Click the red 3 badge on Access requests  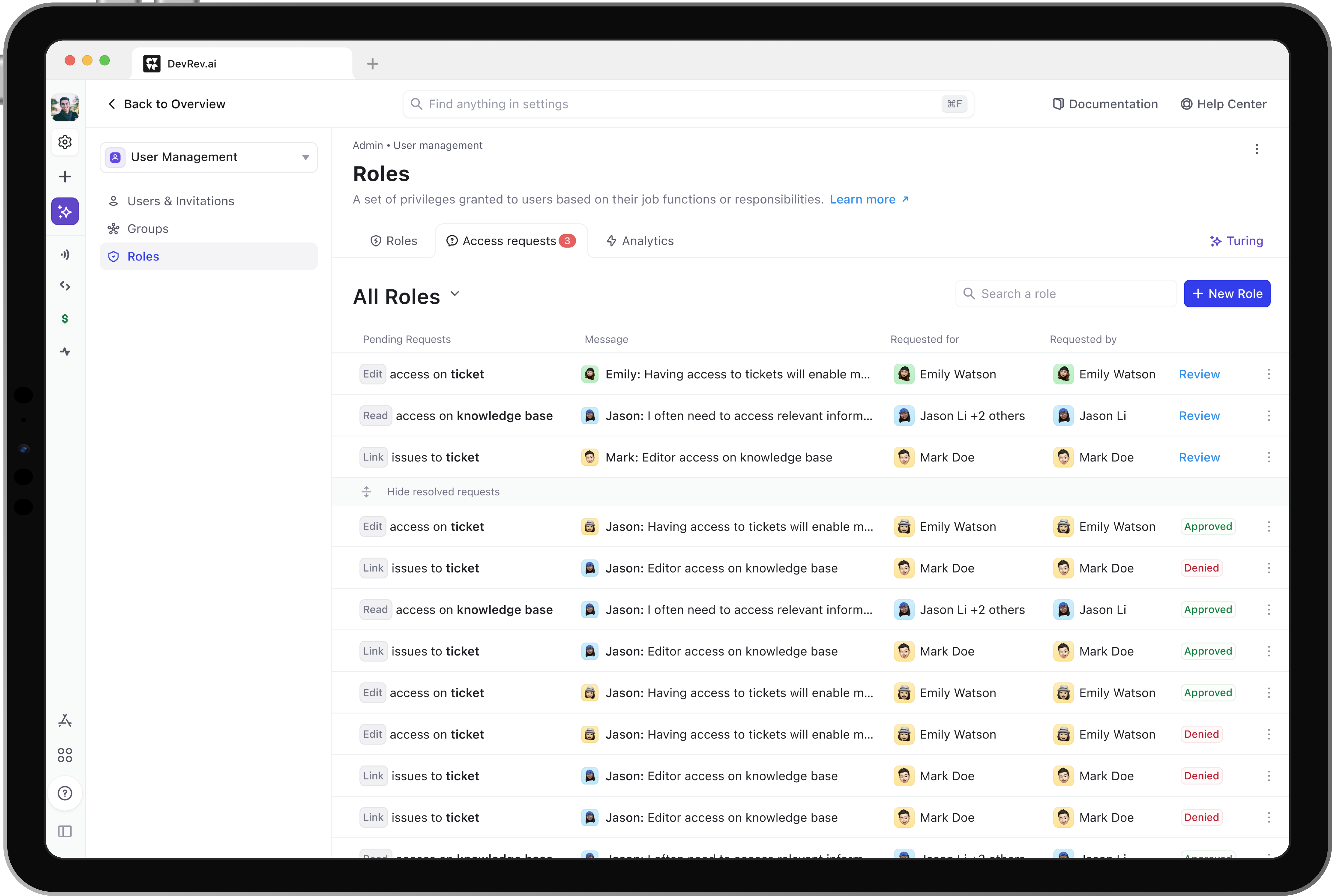pyautogui.click(x=567, y=241)
